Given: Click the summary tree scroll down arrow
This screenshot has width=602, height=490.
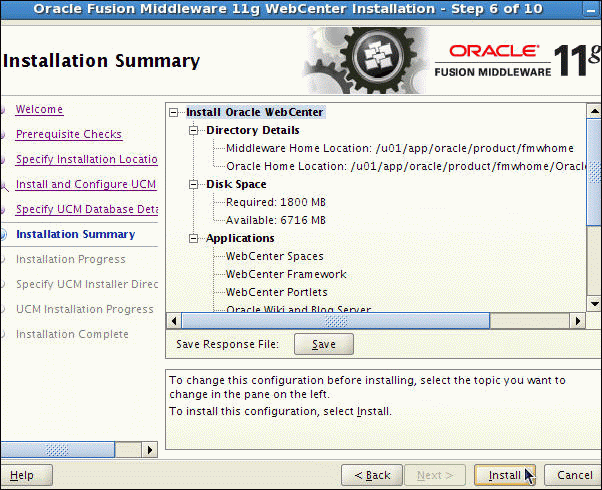Looking at the screenshot, I should [x=594, y=304].
